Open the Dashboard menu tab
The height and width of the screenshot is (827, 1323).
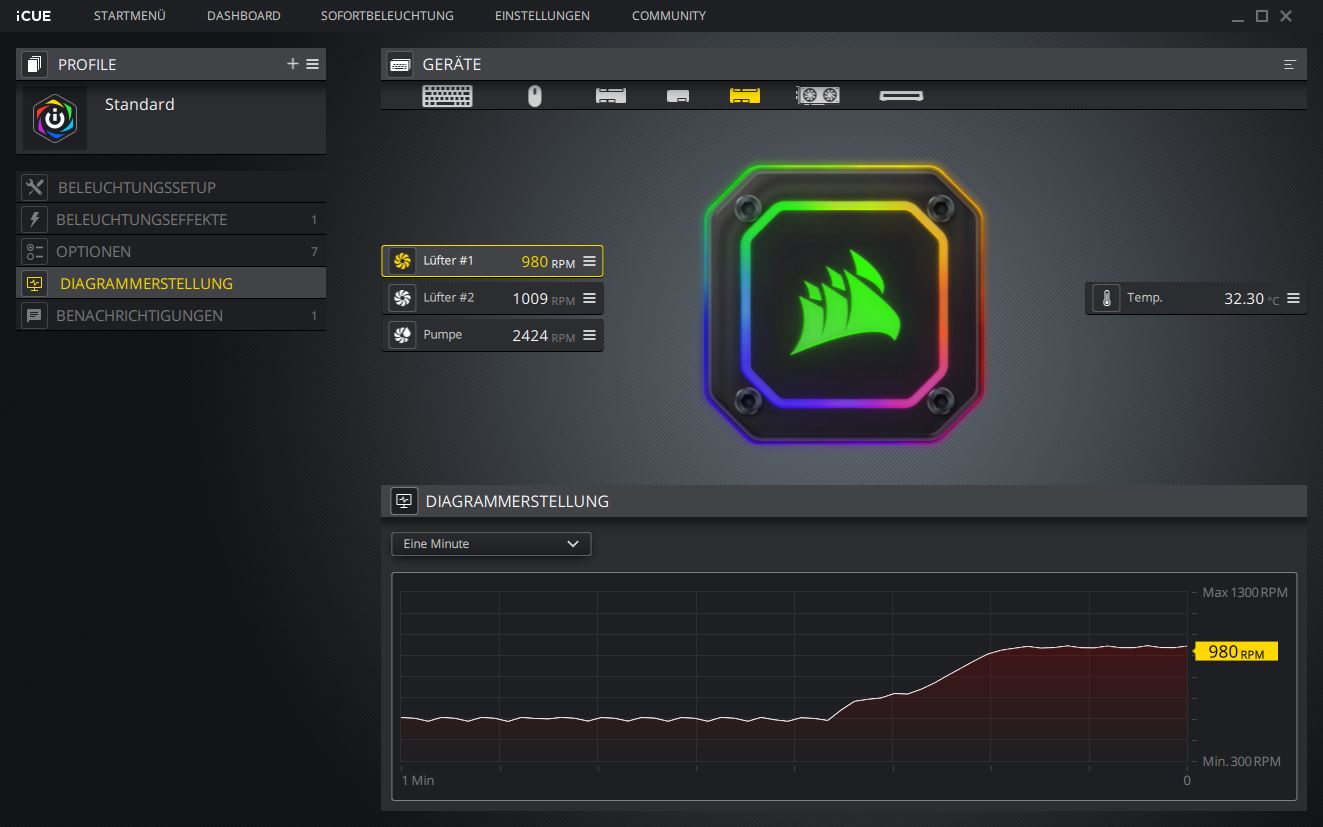[x=243, y=16]
